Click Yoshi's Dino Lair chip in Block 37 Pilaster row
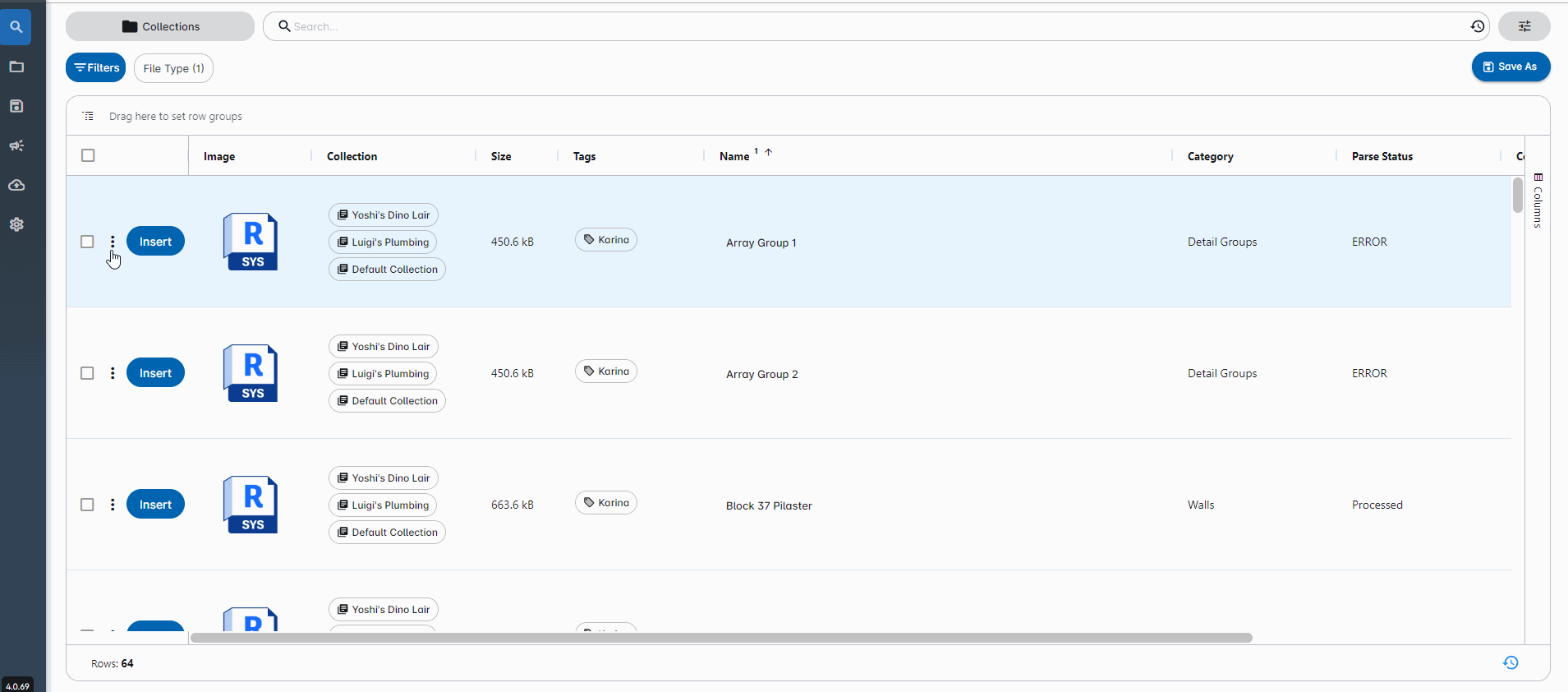The width and height of the screenshot is (1568, 692). (384, 478)
